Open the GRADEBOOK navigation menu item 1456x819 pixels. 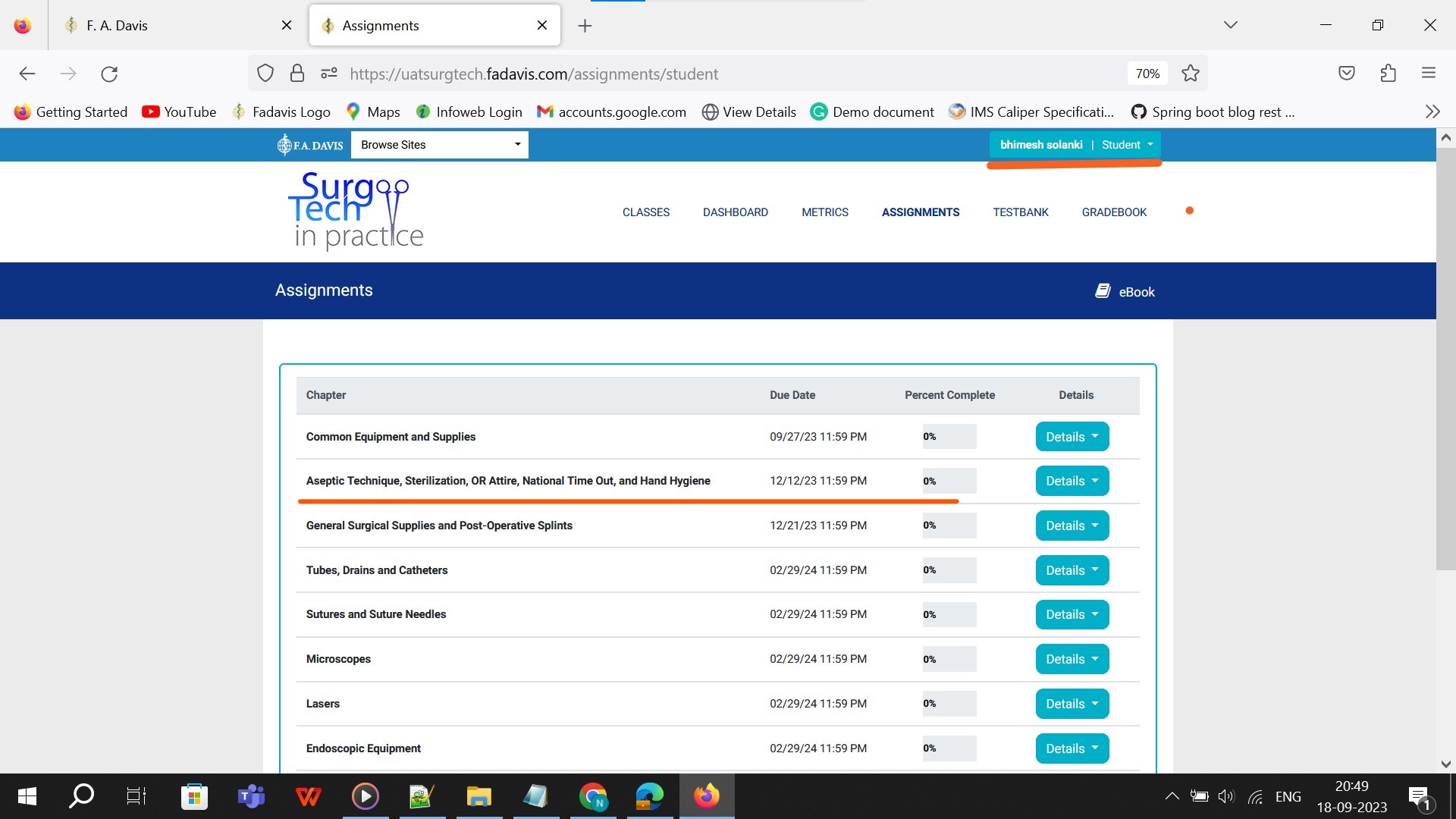click(1113, 212)
